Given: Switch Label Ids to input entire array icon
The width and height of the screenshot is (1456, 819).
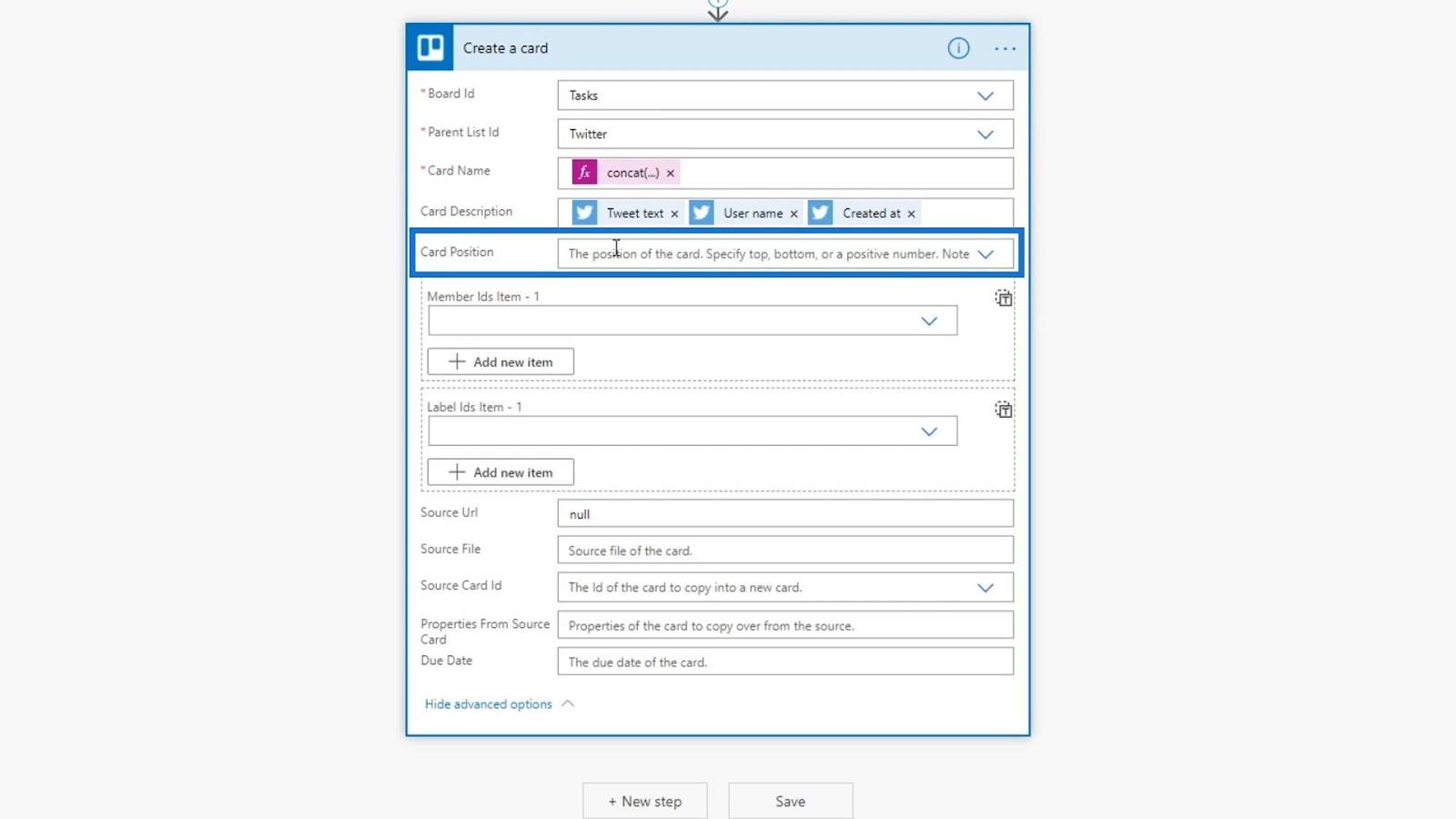Looking at the screenshot, I should click(x=1003, y=409).
